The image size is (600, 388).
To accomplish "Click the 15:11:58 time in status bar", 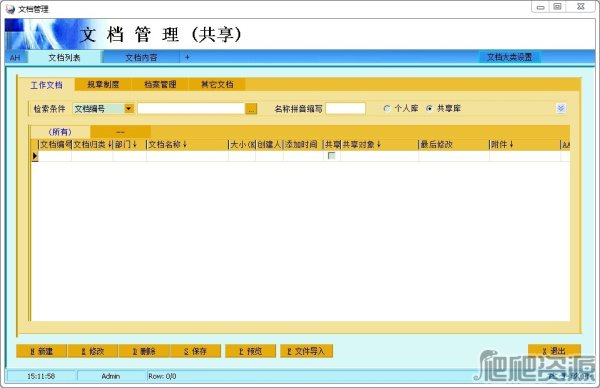I will tap(41, 377).
